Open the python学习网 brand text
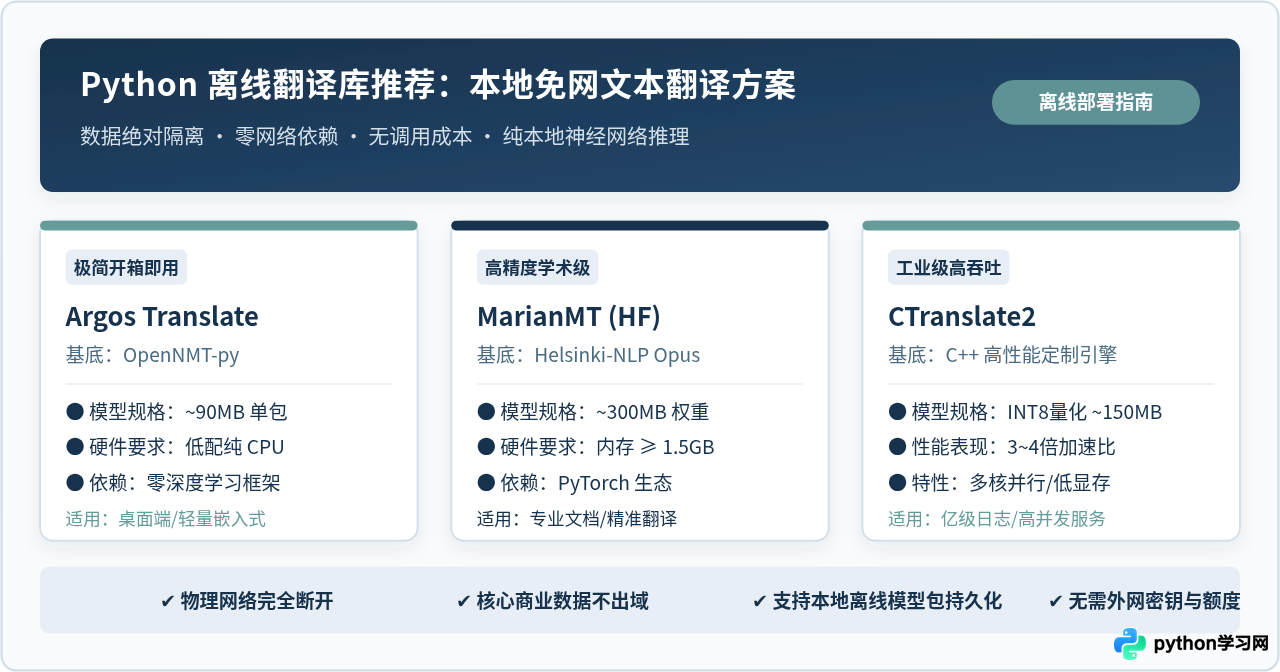 [1211, 643]
